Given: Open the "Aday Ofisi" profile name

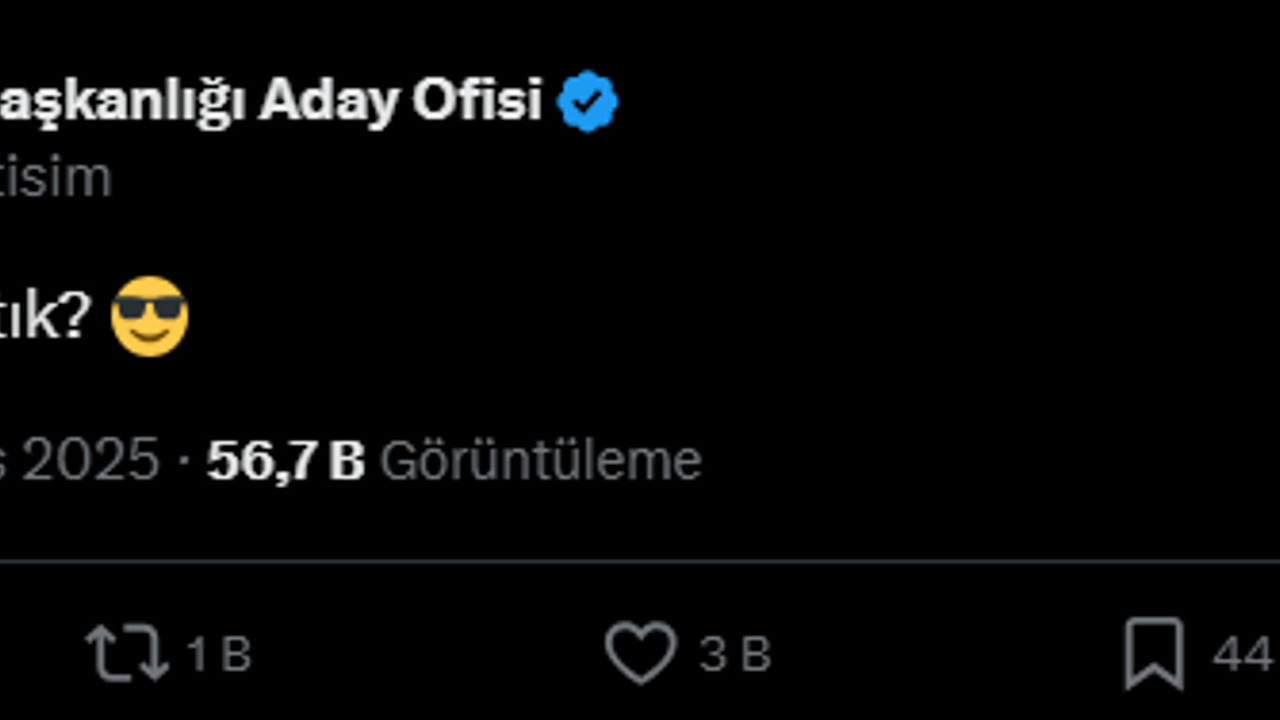Looking at the screenshot, I should click(400, 101).
